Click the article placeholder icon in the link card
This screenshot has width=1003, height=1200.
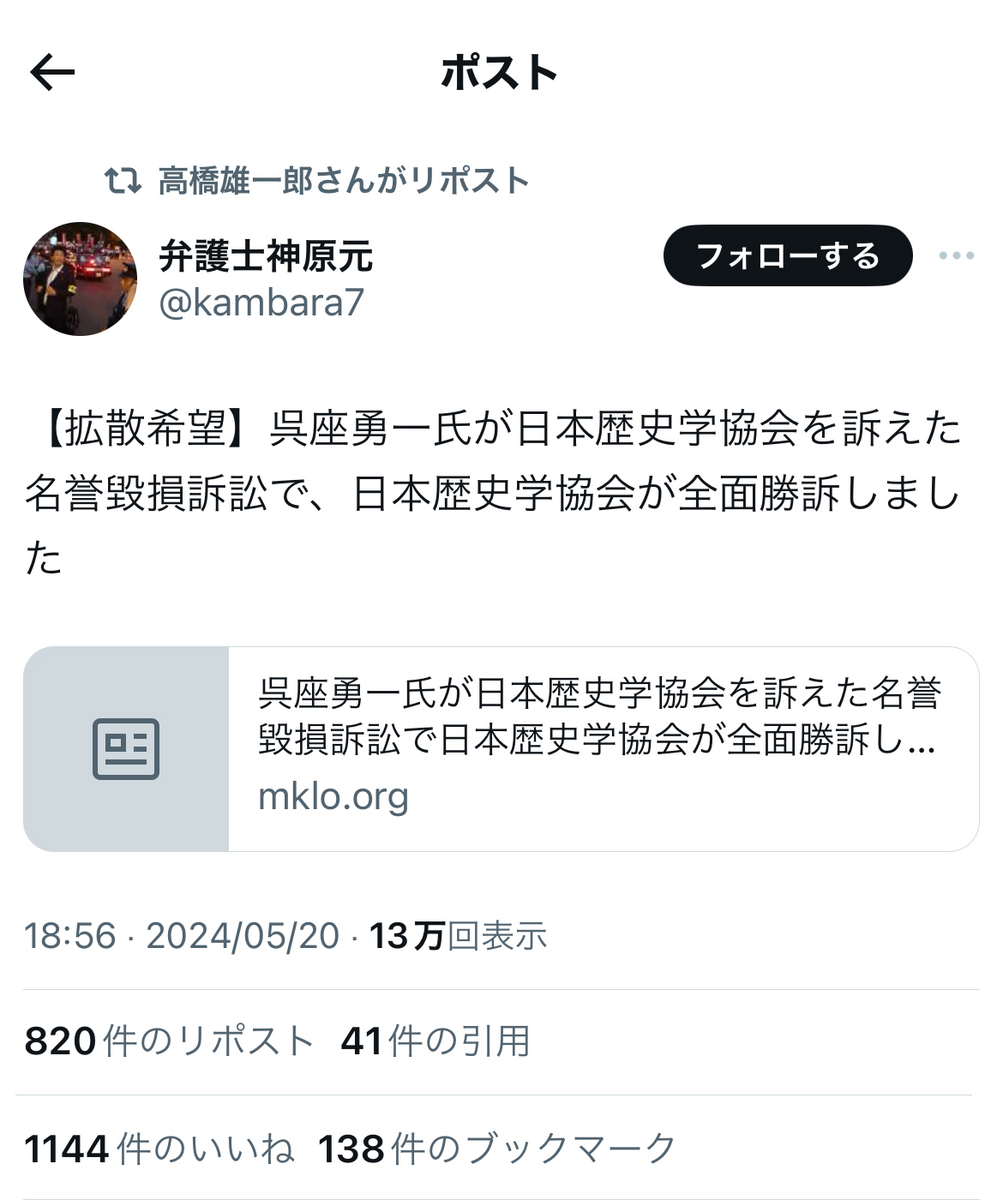[126, 749]
